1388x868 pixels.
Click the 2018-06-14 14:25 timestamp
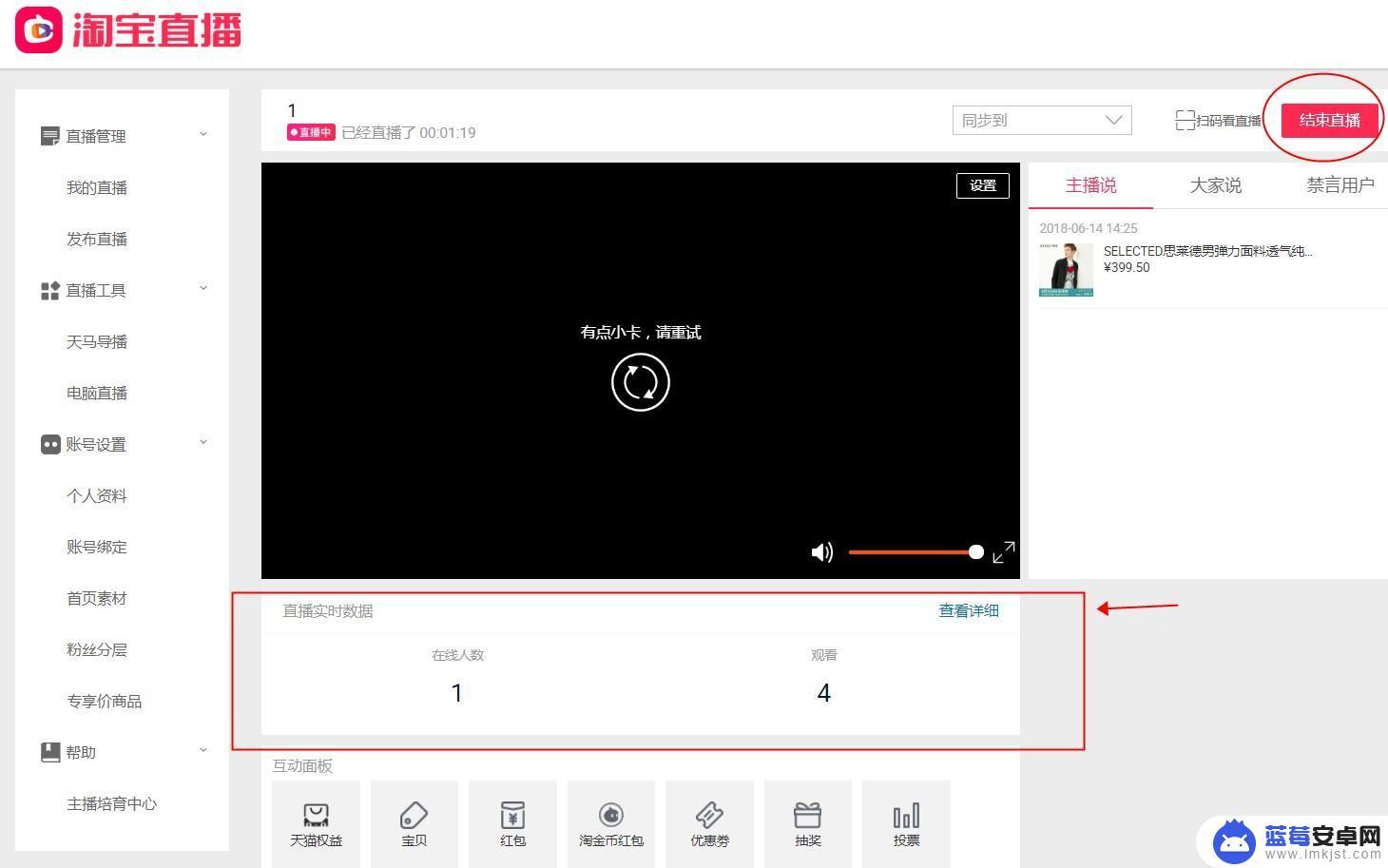click(x=1089, y=228)
